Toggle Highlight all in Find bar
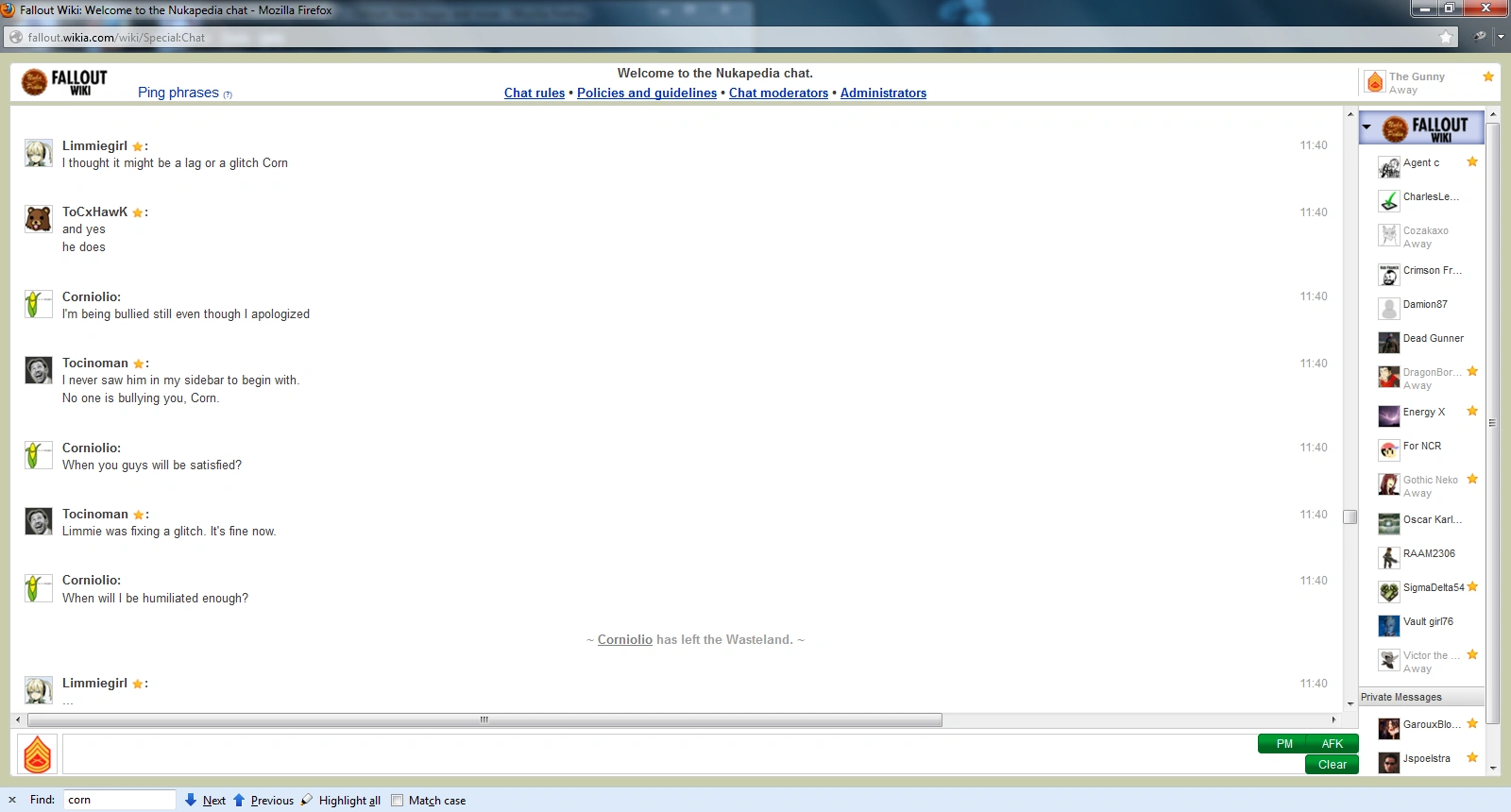The width and height of the screenshot is (1511, 812). (341, 800)
